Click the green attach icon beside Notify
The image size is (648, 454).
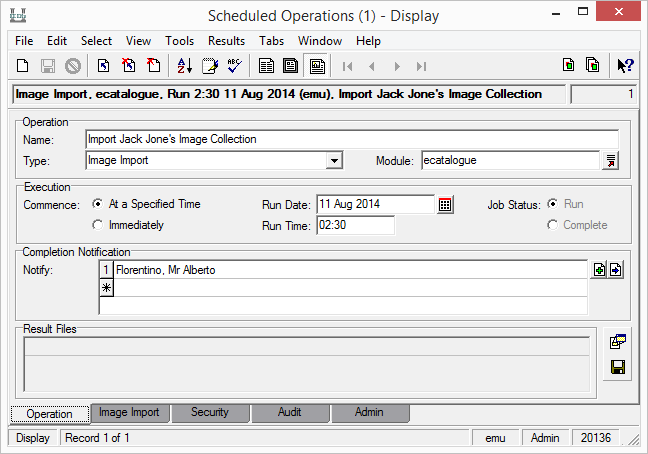(599, 270)
